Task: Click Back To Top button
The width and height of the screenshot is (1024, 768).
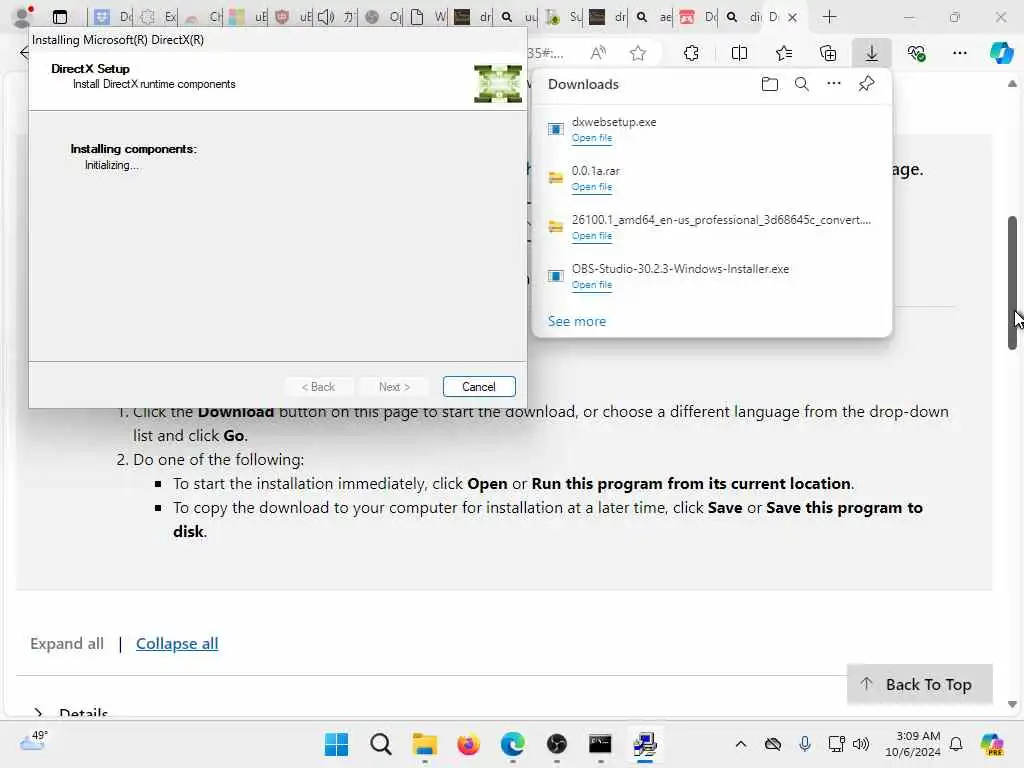Action: point(920,684)
